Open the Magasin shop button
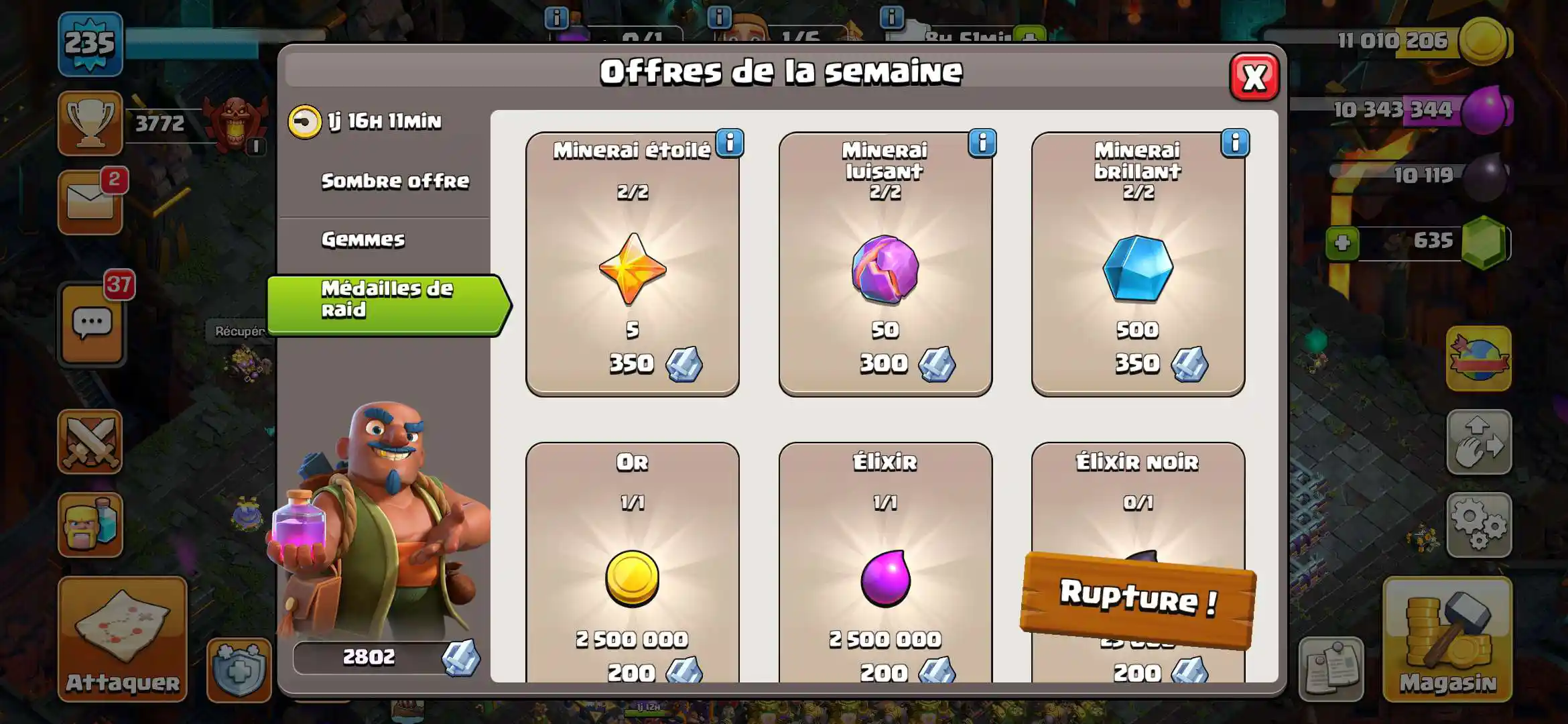1568x724 pixels. point(1447,639)
